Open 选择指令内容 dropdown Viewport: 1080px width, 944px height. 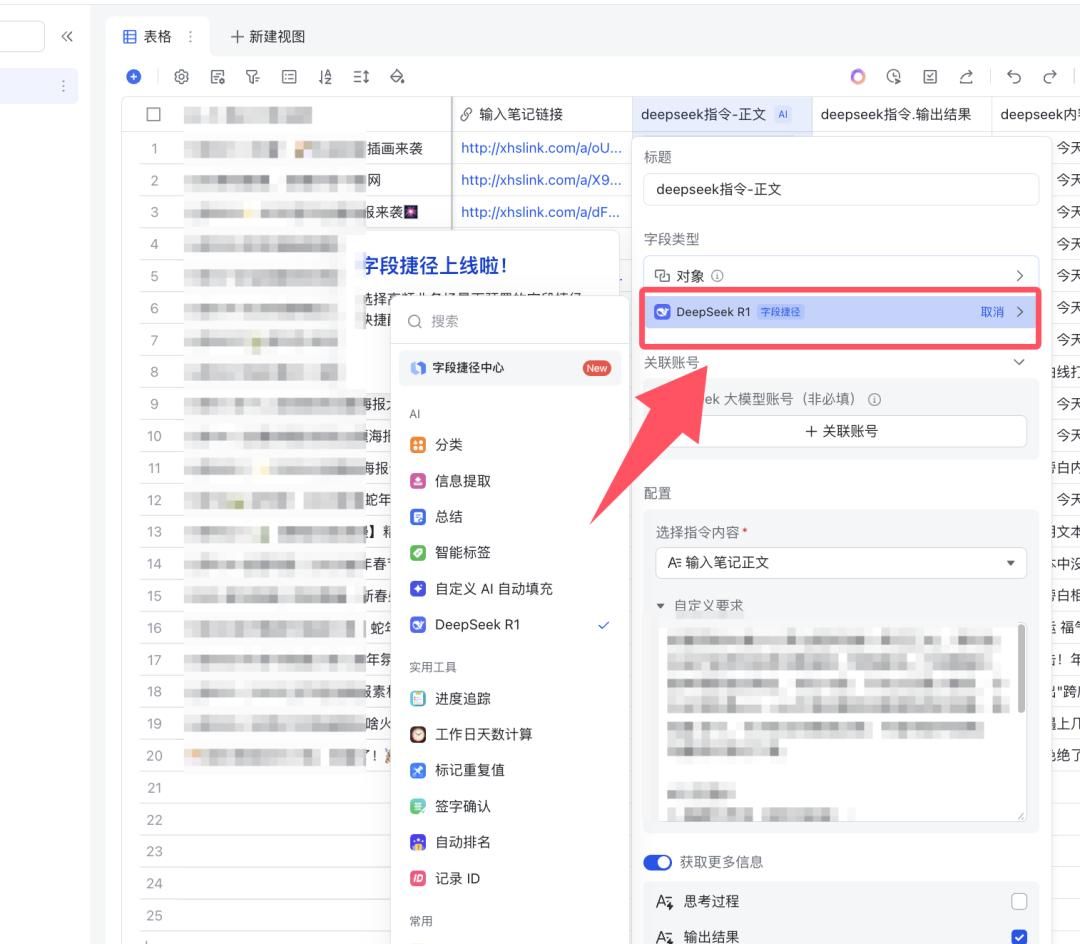tap(840, 563)
